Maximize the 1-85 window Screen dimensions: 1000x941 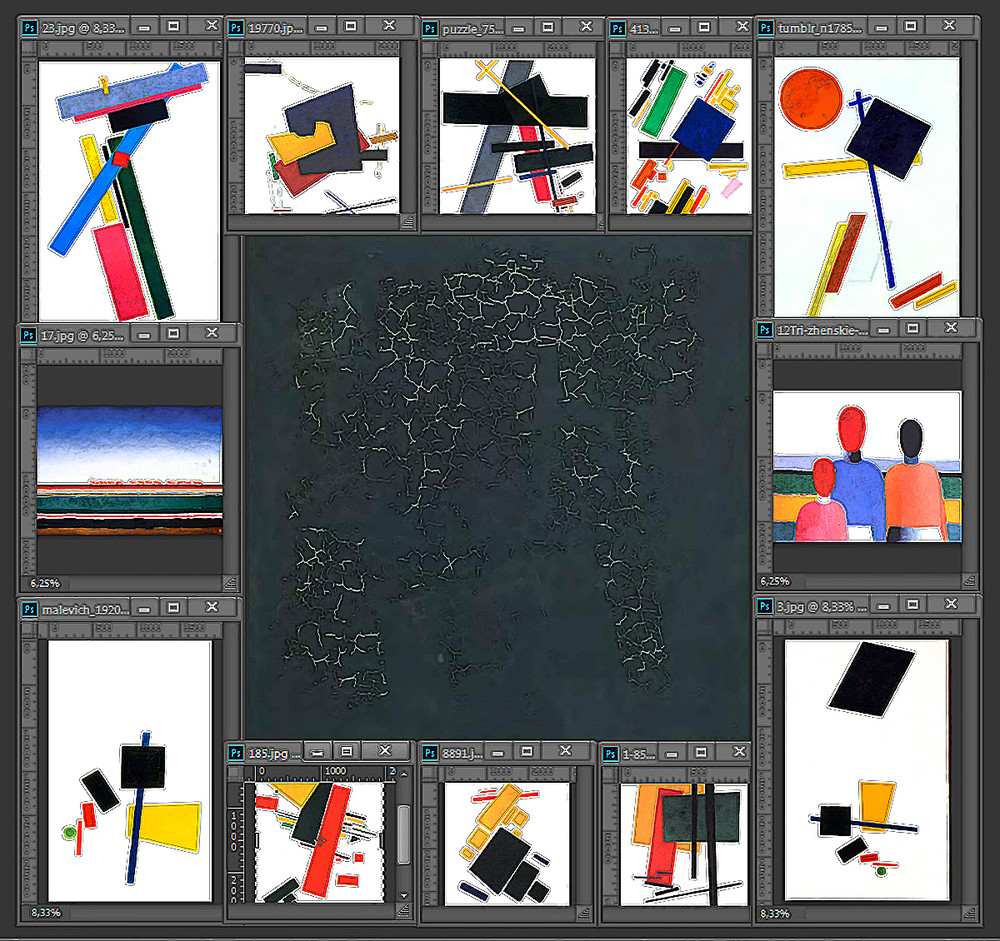[x=701, y=752]
